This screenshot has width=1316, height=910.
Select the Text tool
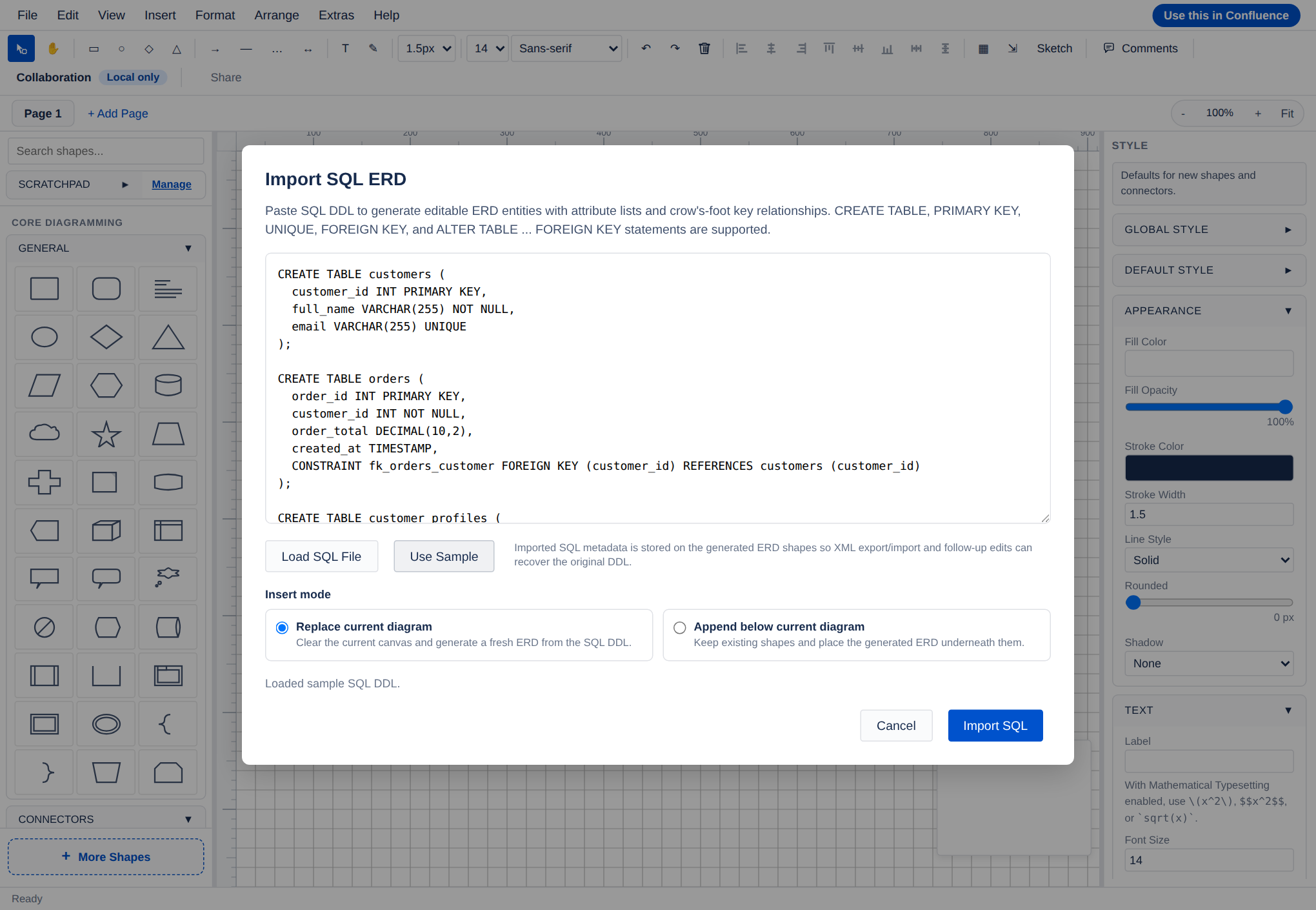click(x=345, y=48)
